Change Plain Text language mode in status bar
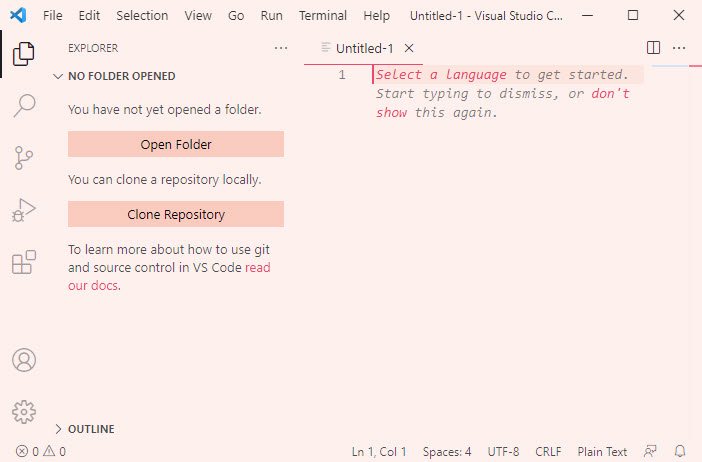This screenshot has width=702, height=462. pyautogui.click(x=602, y=451)
